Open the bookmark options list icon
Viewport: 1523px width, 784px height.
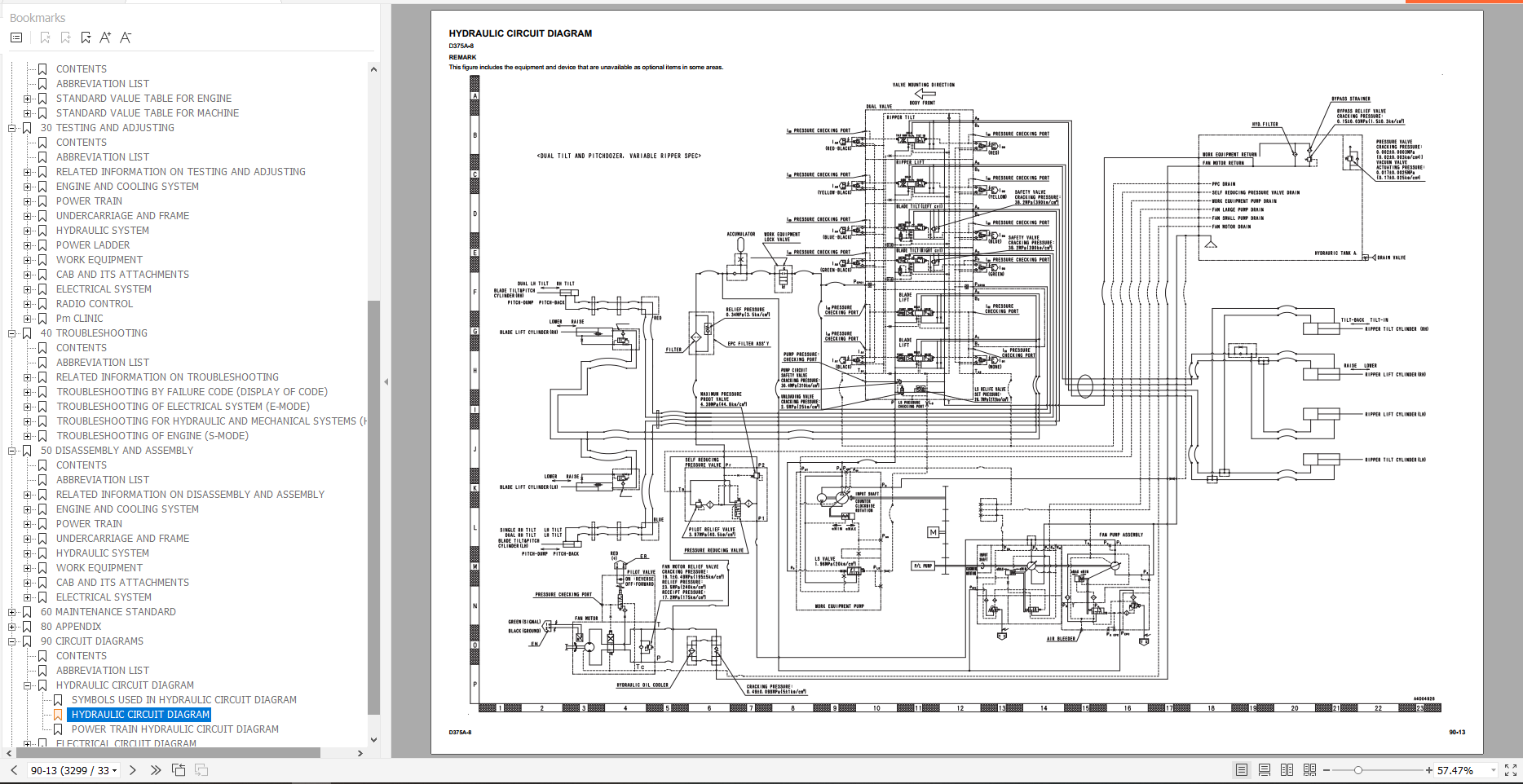16,37
